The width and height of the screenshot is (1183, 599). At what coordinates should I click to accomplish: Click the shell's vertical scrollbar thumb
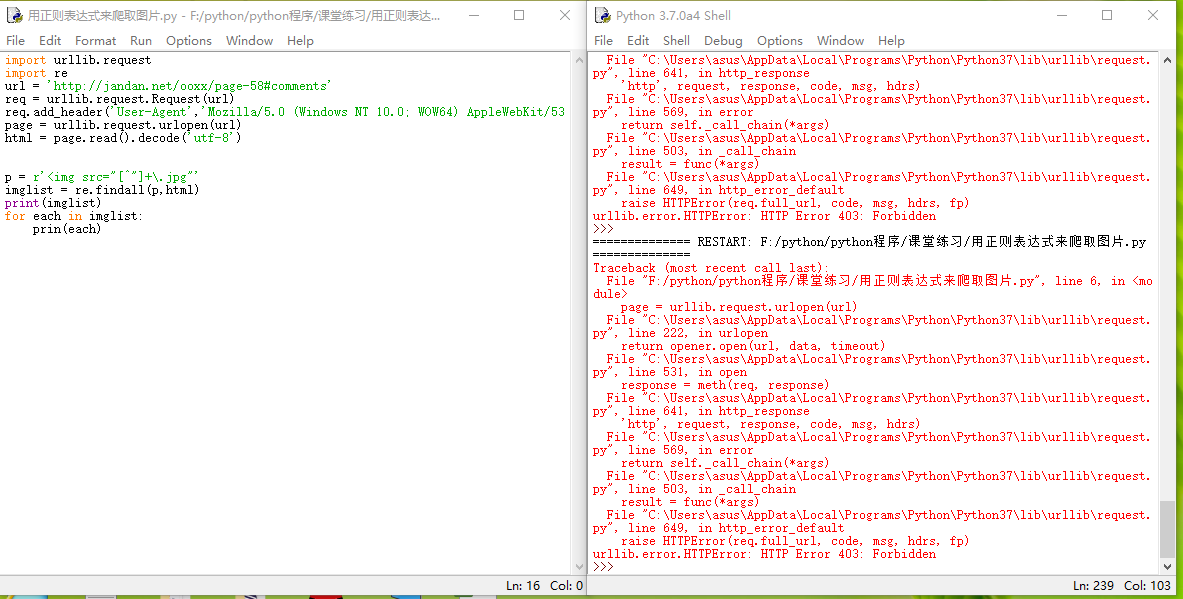(1167, 529)
